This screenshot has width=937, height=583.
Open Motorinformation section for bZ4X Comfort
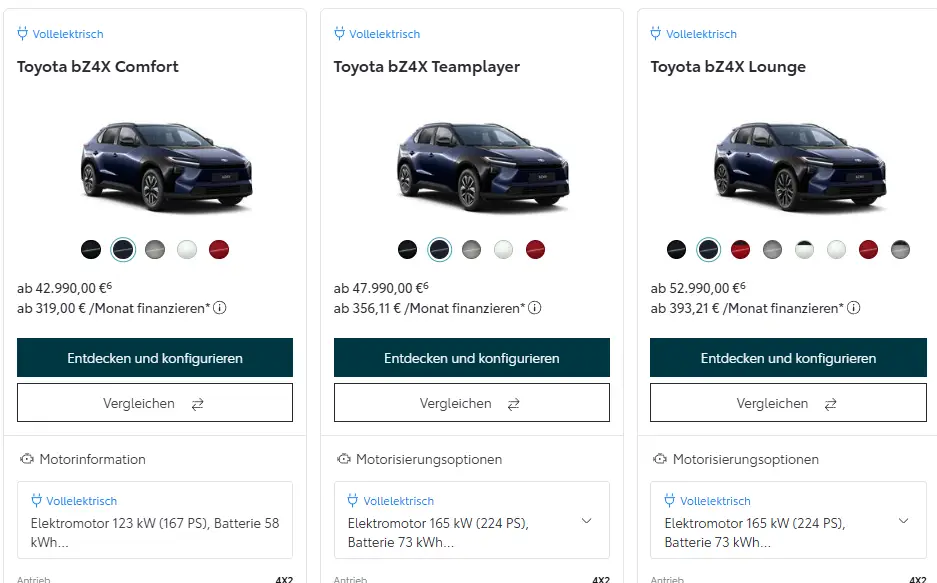click(x=92, y=460)
